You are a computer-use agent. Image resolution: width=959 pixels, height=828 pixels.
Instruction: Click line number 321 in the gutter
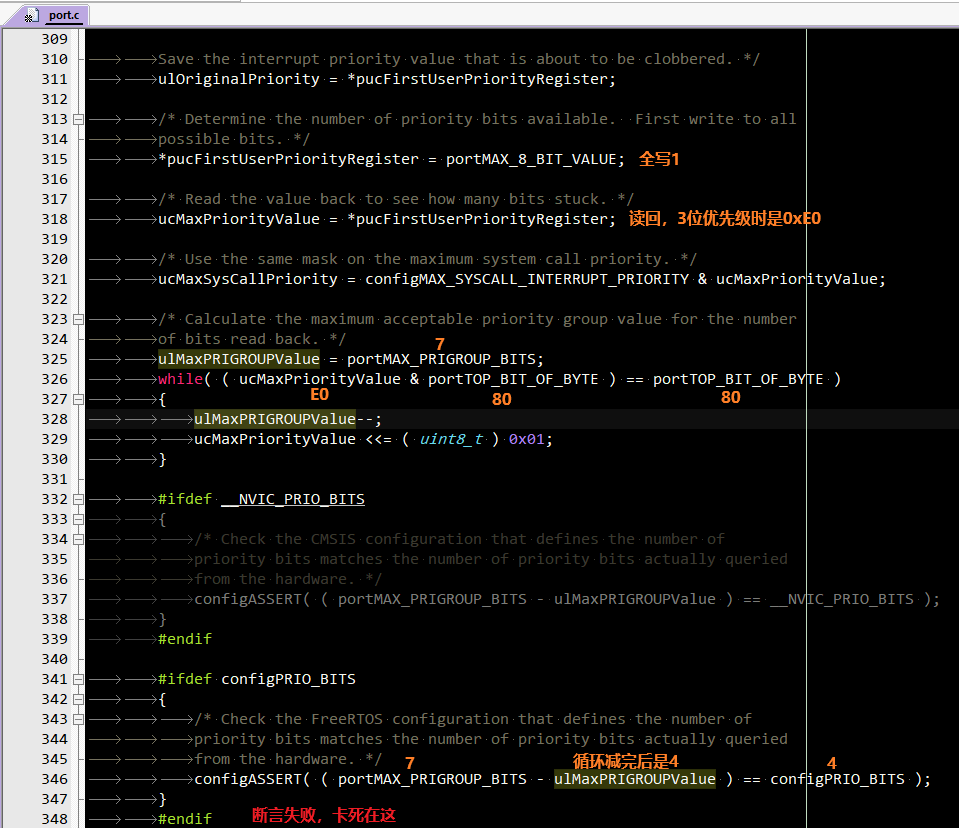pyautogui.click(x=54, y=279)
